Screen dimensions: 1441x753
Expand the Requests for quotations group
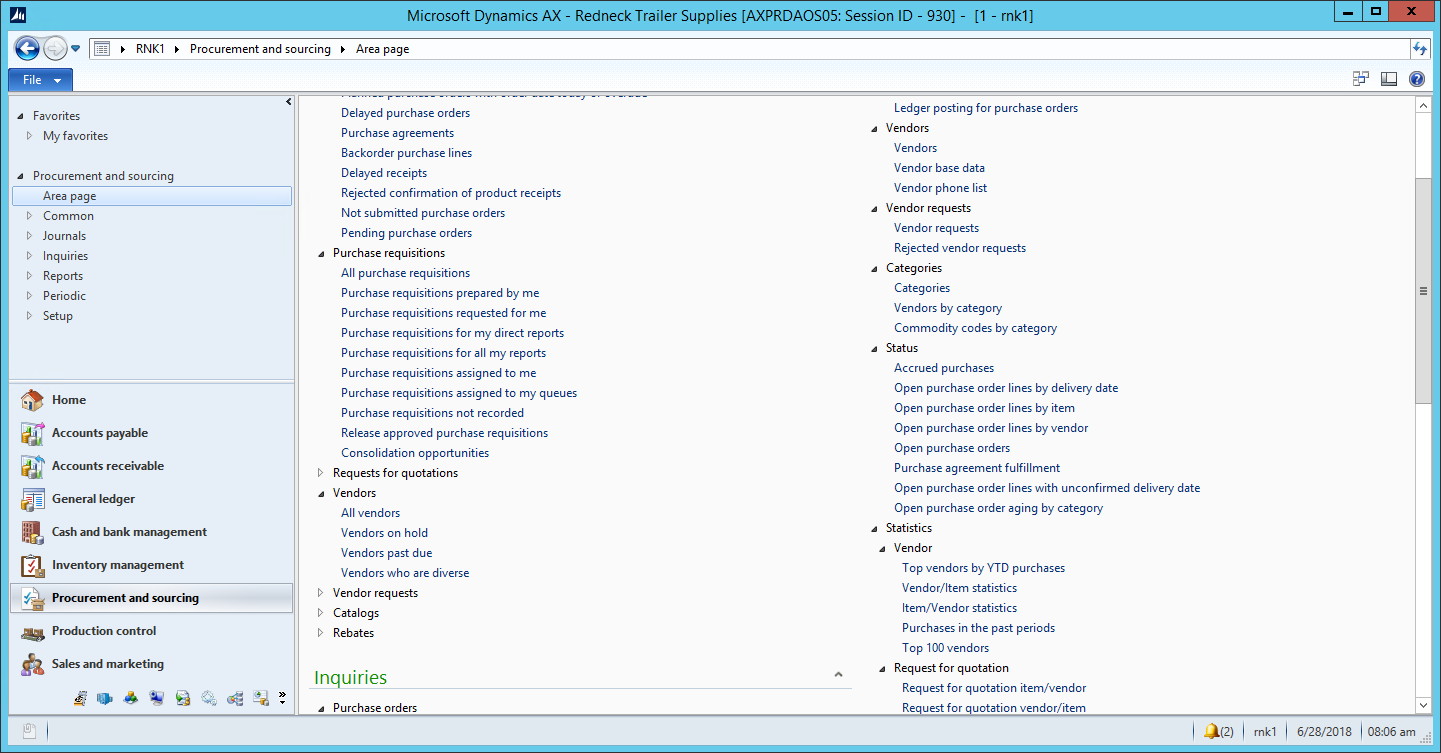click(x=321, y=473)
